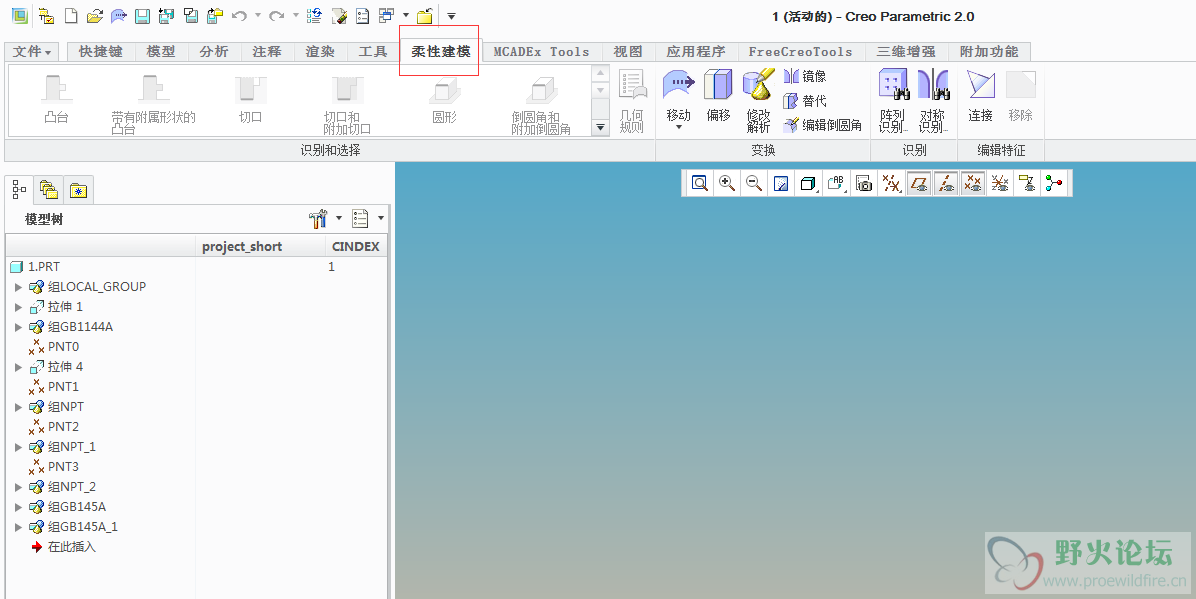
Task: Select the Round (圆形) shape selection tool
Action: click(444, 98)
